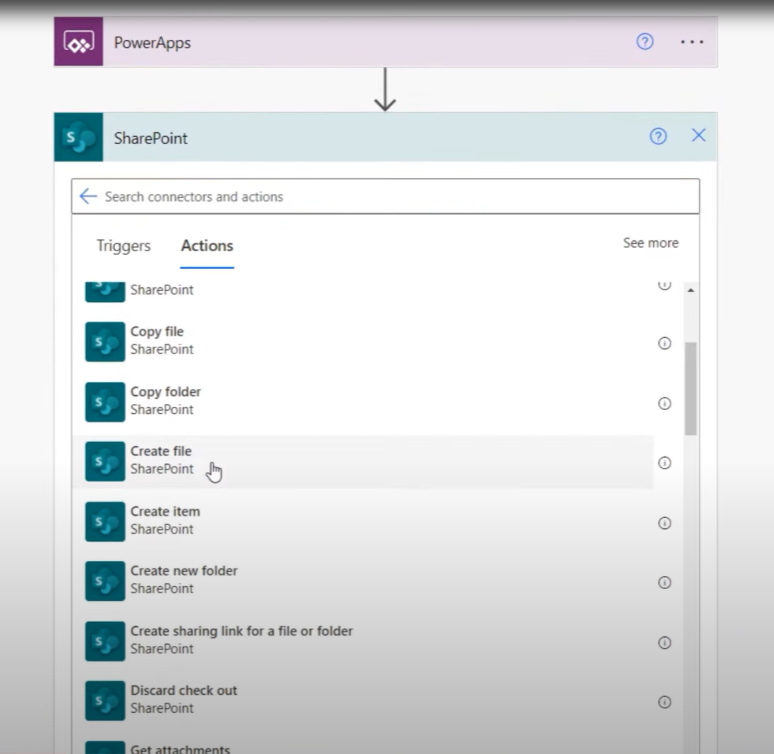Choose the Create file action text
The height and width of the screenshot is (754, 774).
161,451
